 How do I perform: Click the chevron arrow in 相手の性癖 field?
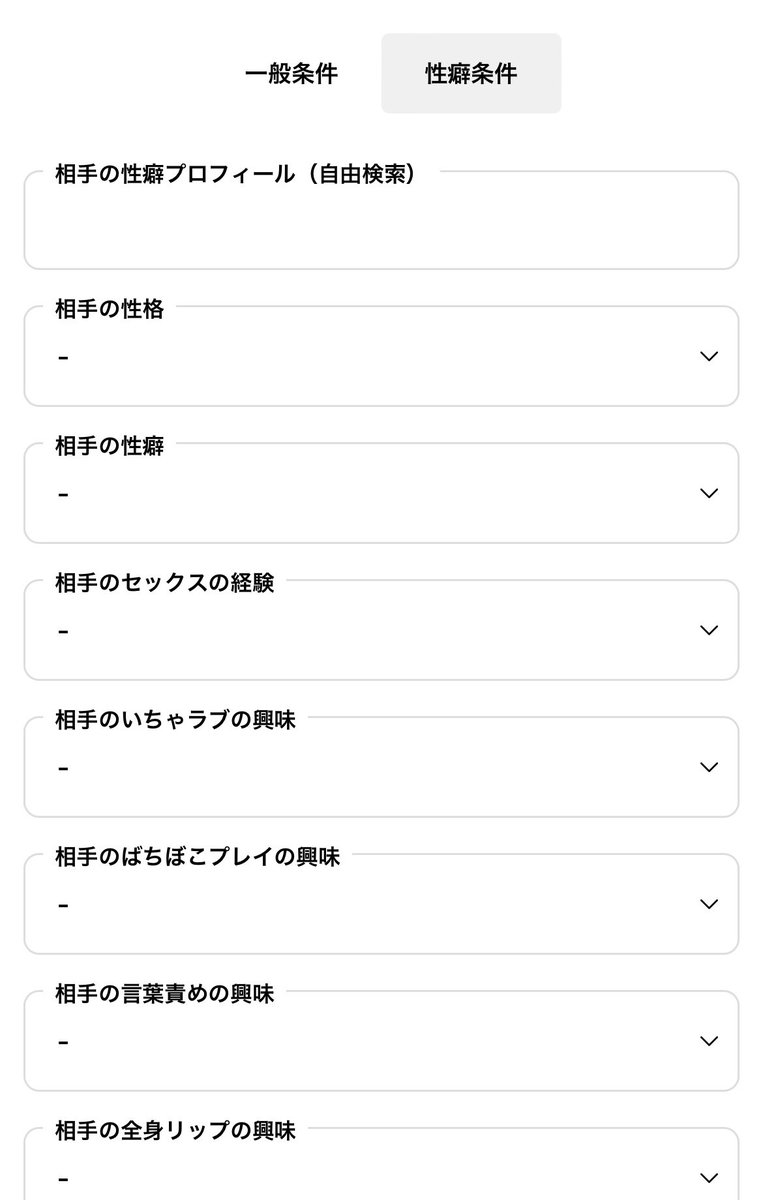[x=709, y=493]
